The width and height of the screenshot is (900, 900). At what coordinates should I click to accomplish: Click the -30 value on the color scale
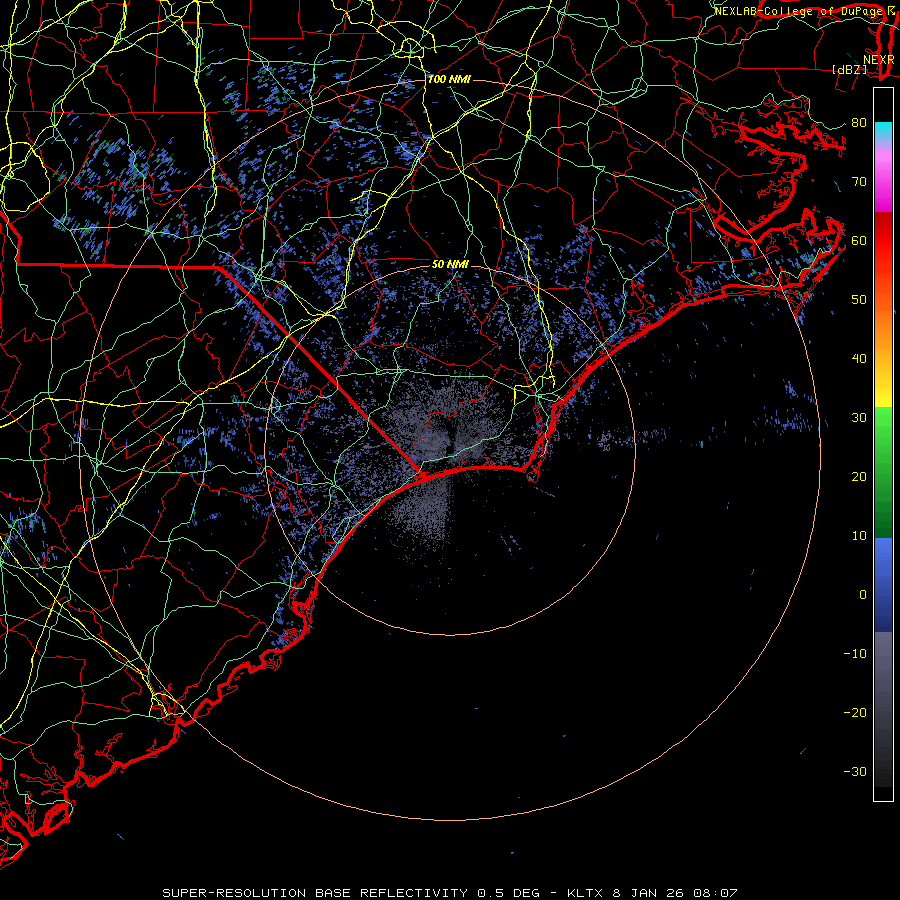(x=855, y=771)
